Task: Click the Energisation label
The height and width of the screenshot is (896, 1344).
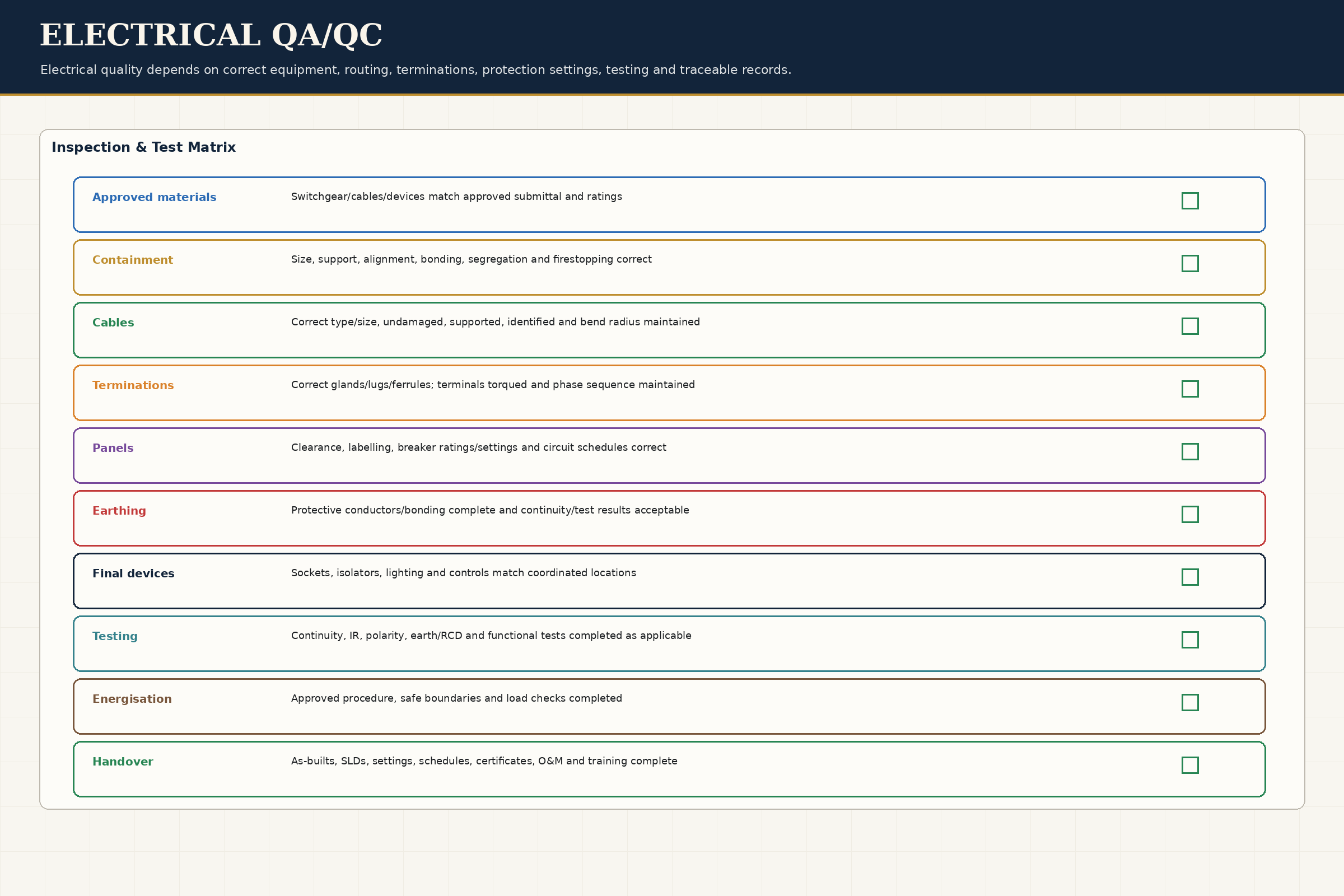Action: [132, 699]
